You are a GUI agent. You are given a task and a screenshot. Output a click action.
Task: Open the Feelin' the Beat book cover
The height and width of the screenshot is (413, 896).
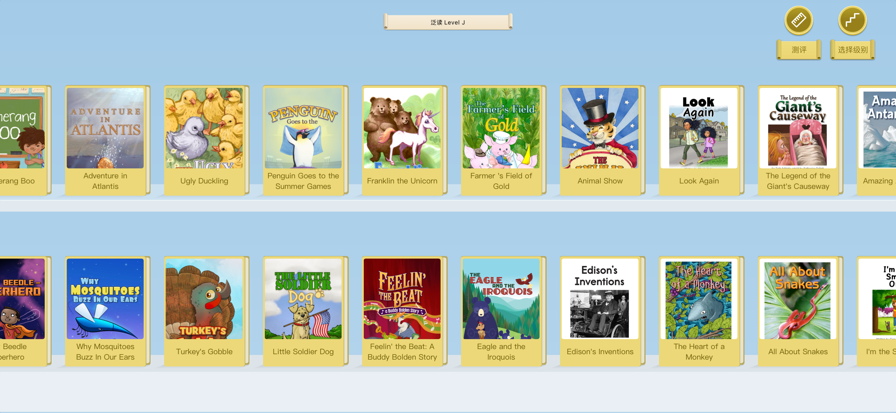coord(402,299)
